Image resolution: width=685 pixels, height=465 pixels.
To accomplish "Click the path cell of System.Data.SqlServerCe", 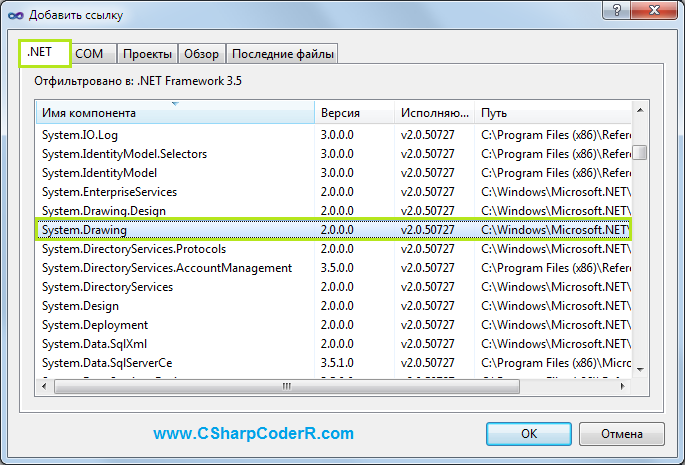I will pyautogui.click(x=556, y=363).
